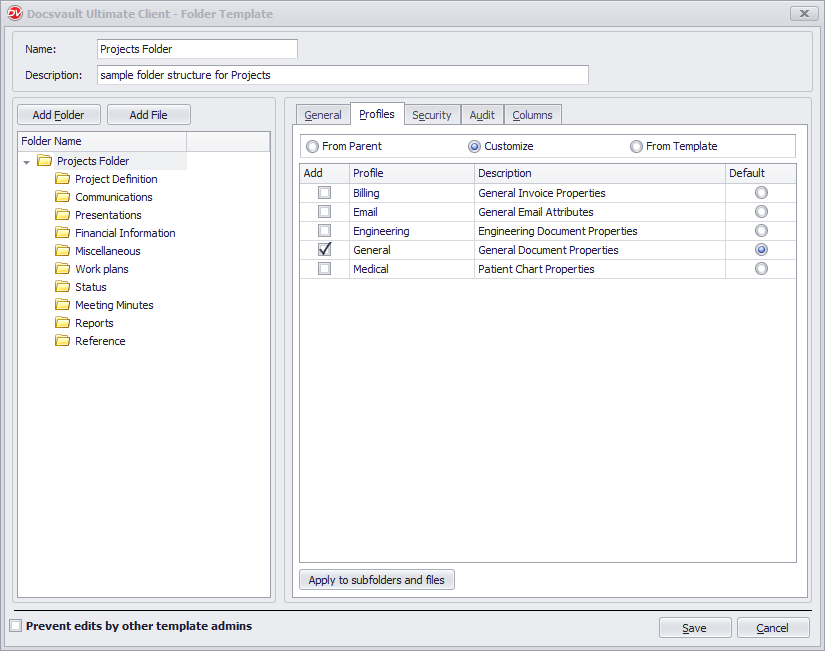Click the Financial Information folder icon

click(62, 233)
